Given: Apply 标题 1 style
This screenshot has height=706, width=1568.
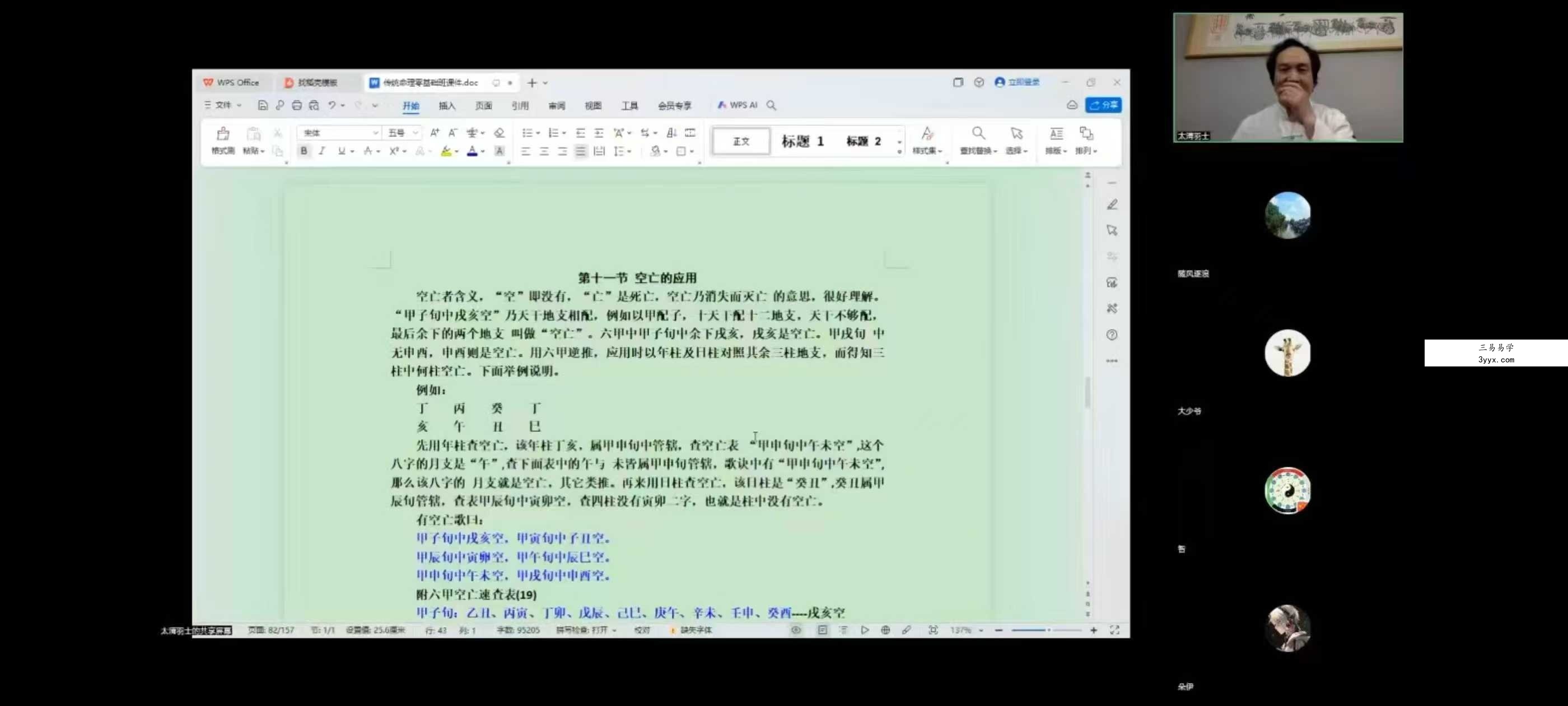Looking at the screenshot, I should tap(802, 141).
